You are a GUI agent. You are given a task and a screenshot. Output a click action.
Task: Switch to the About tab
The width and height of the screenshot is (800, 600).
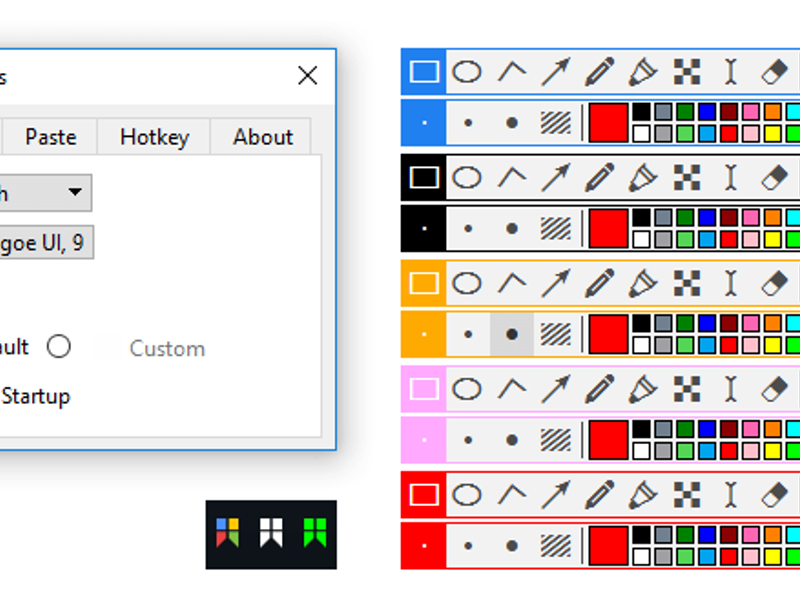[x=263, y=137]
